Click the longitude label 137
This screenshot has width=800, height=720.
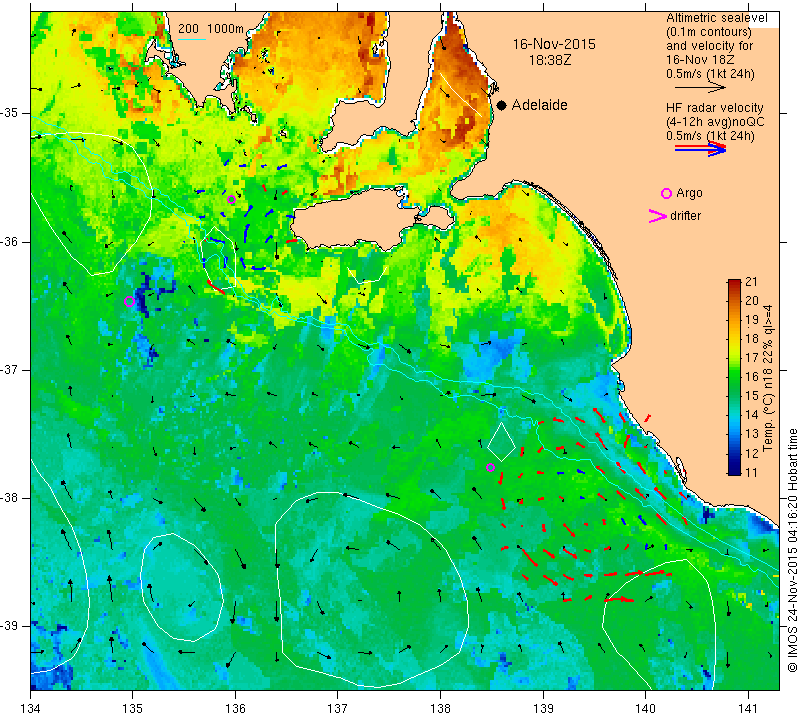[338, 709]
